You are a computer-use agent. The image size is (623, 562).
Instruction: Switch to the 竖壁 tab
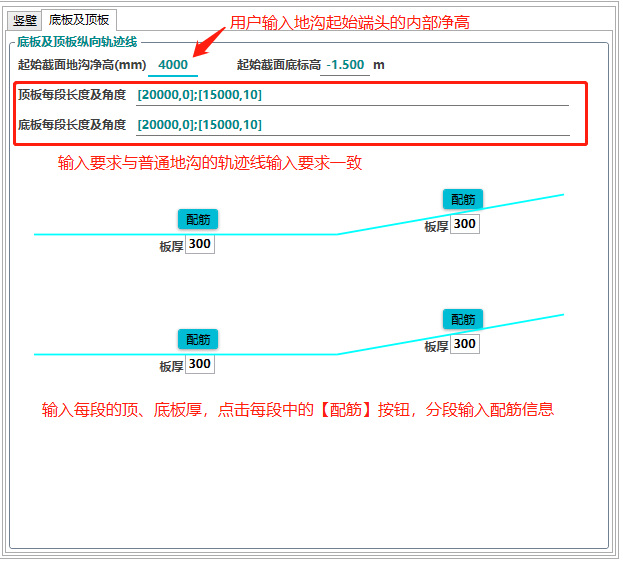pyautogui.click(x=24, y=20)
